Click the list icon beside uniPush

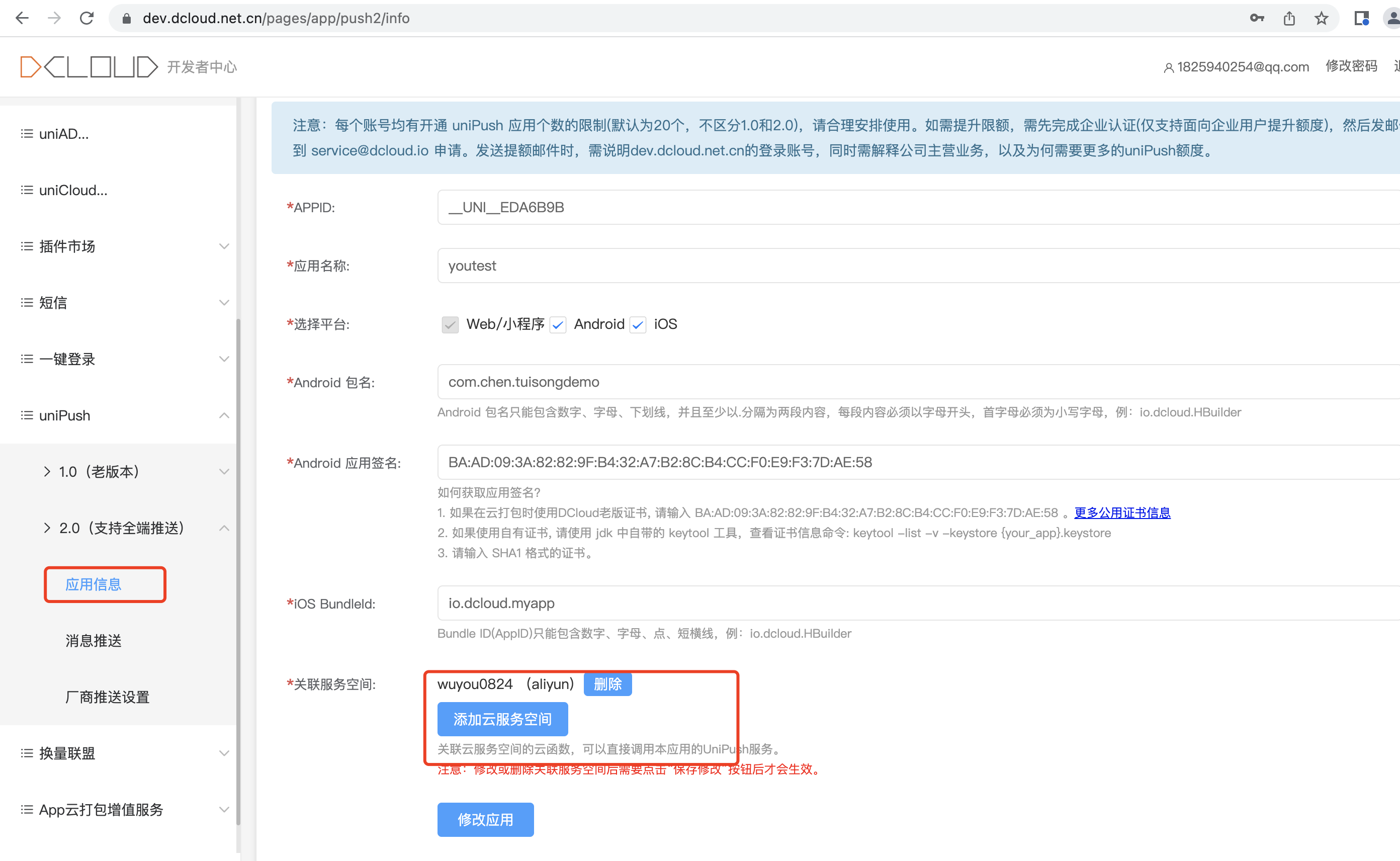[x=27, y=416]
